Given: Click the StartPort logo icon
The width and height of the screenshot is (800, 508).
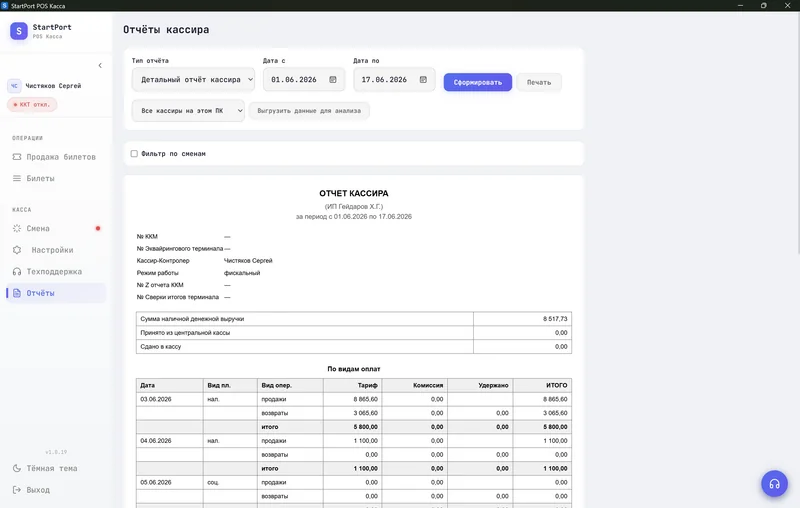Looking at the screenshot, I should (x=19, y=31).
